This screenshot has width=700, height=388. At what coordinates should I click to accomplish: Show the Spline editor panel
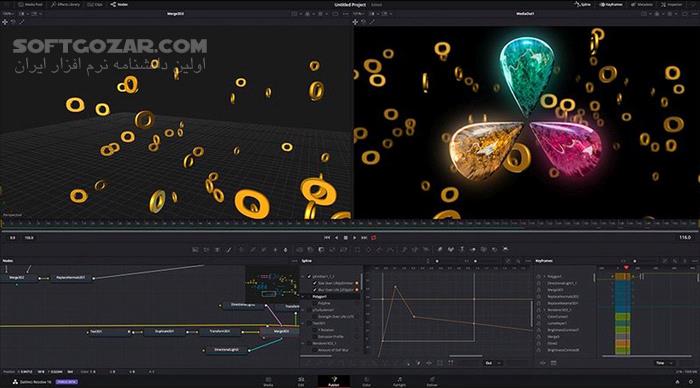click(582, 4)
